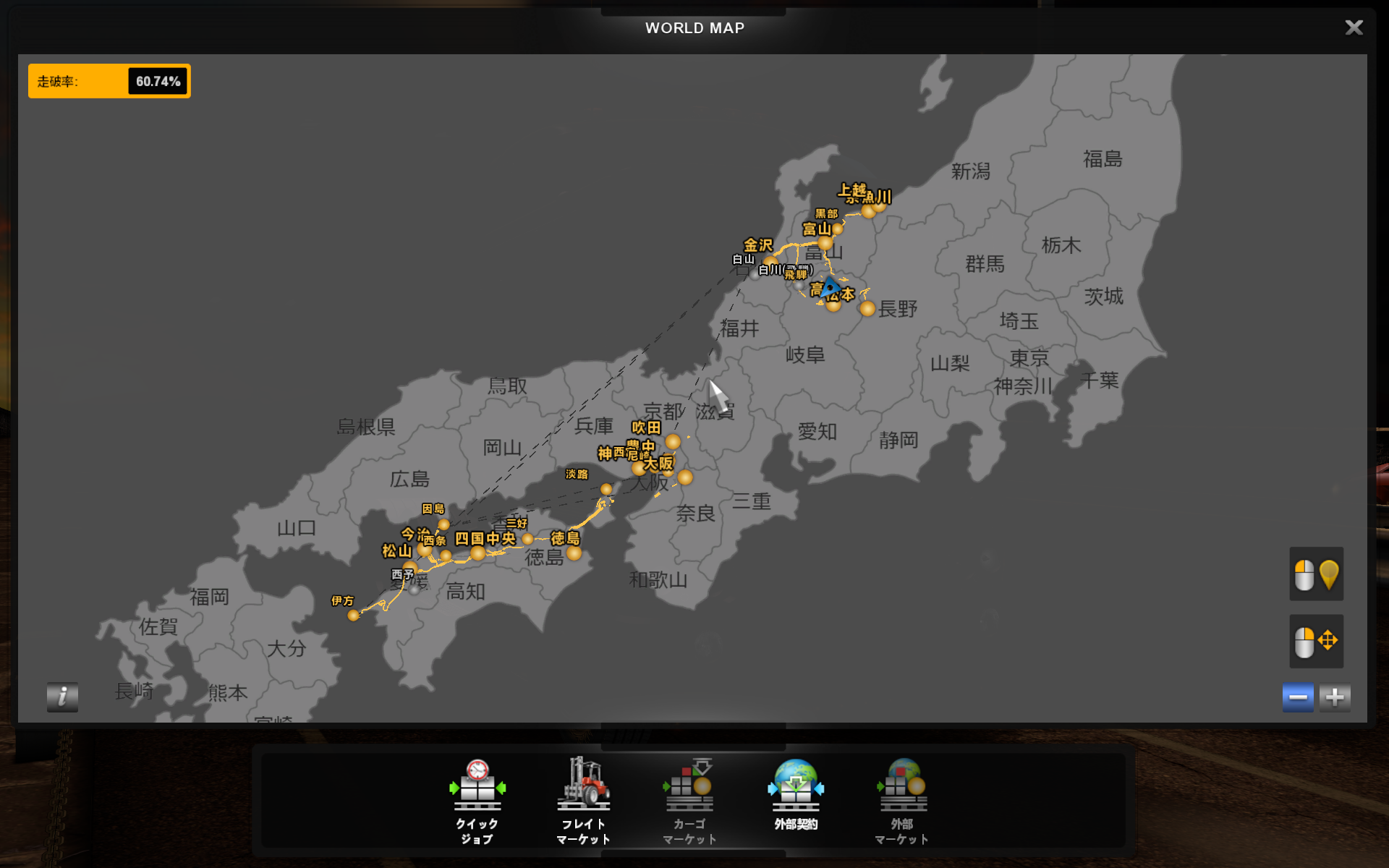Click the mouse-with-pin map legend icon

(1317, 574)
